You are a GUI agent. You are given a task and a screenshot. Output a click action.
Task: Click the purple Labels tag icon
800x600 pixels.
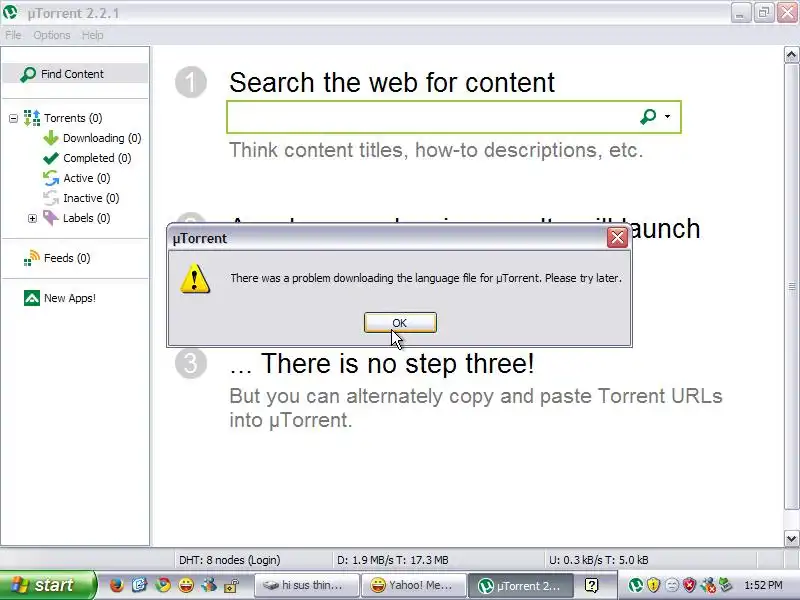(x=51, y=218)
